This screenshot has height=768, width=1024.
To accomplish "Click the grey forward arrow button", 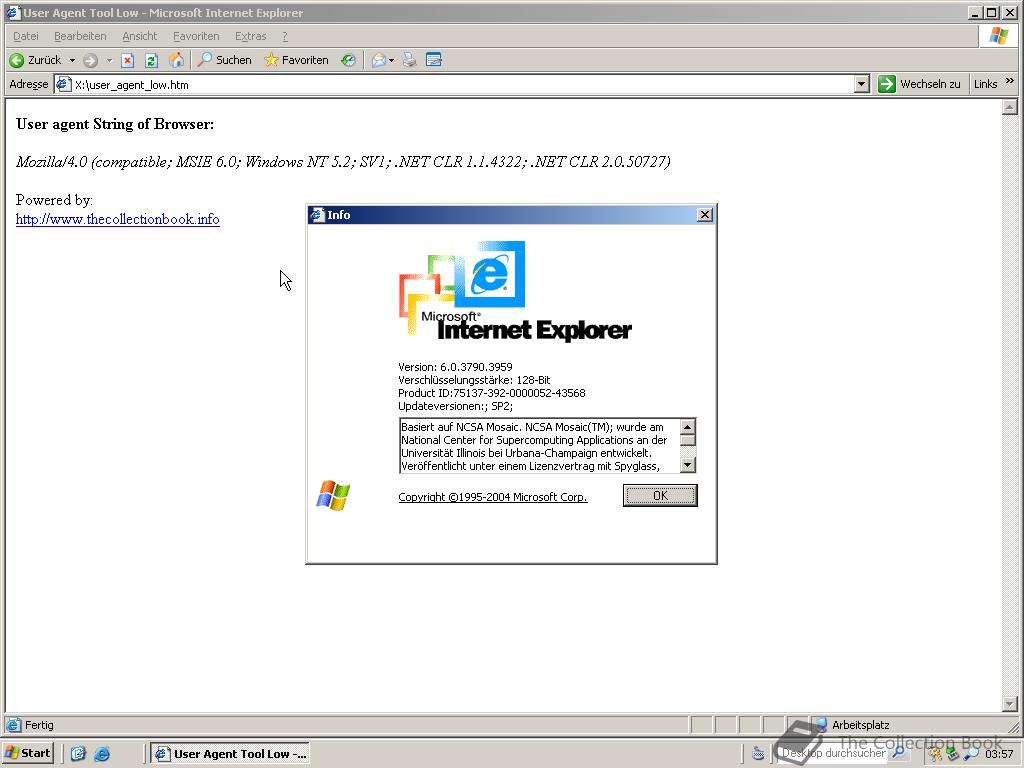I will coord(90,60).
